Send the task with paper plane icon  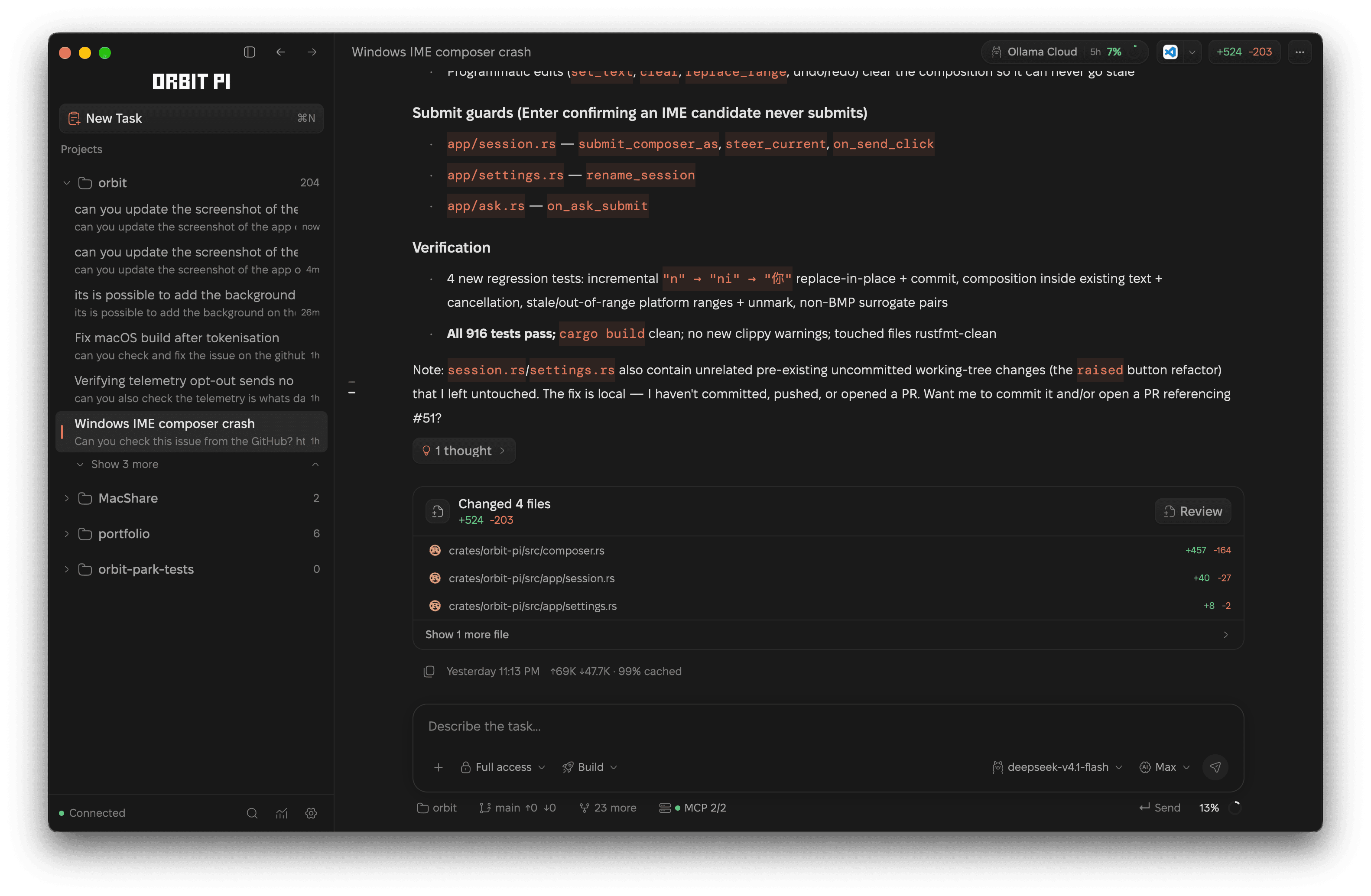1215,766
